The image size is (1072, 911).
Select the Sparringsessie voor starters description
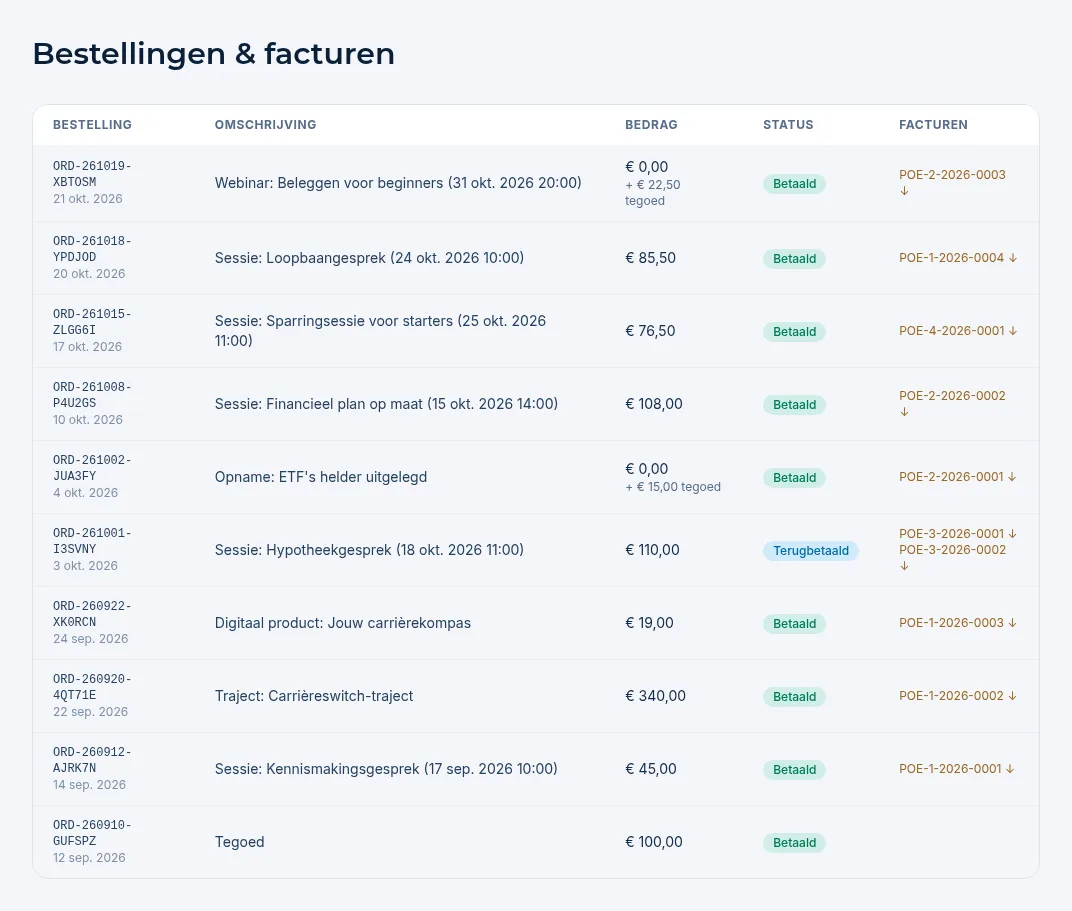380,331
